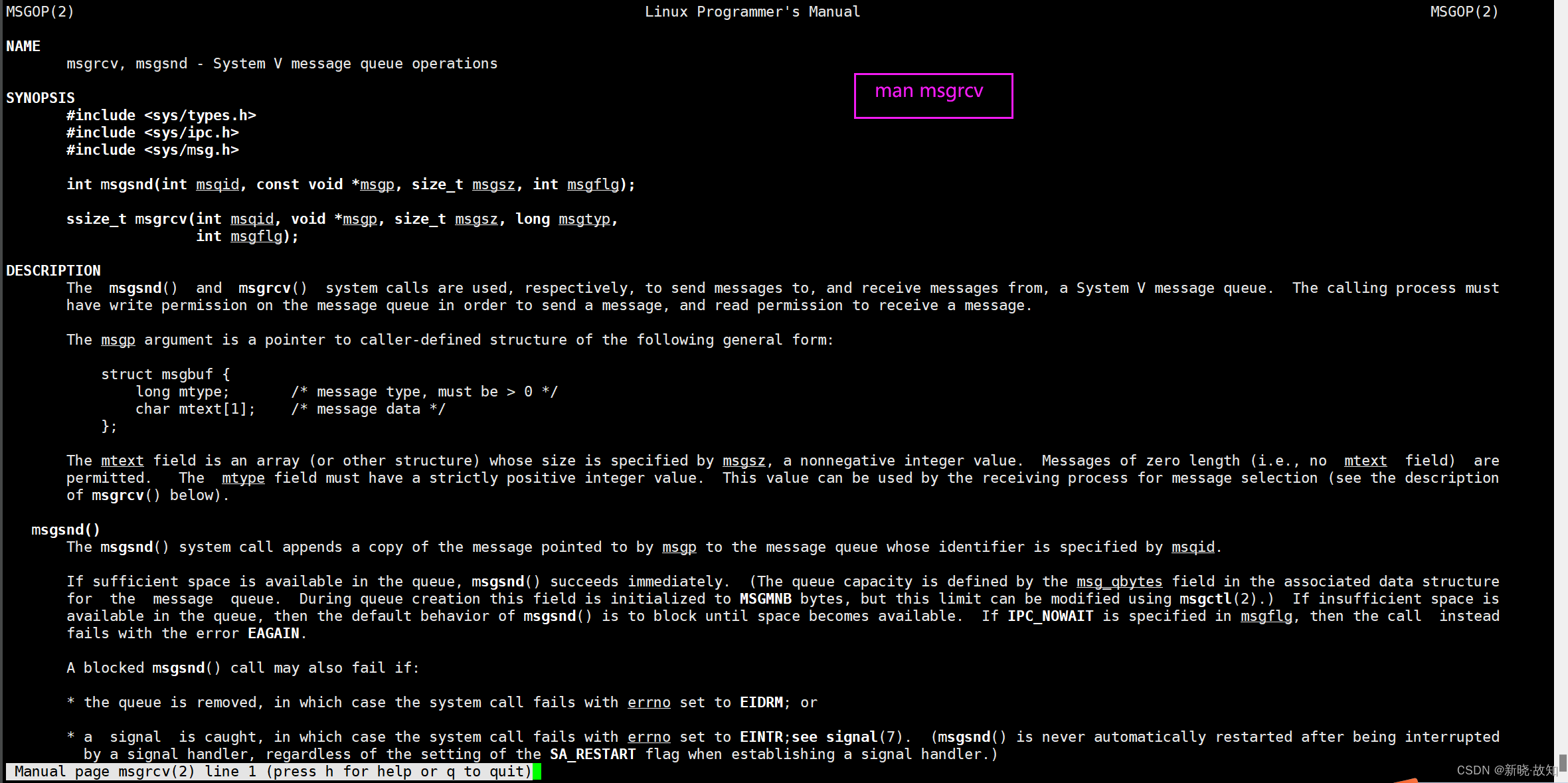The height and width of the screenshot is (783, 1568).
Task: Click the top-left MSGOP(2) header
Action: 40,11
